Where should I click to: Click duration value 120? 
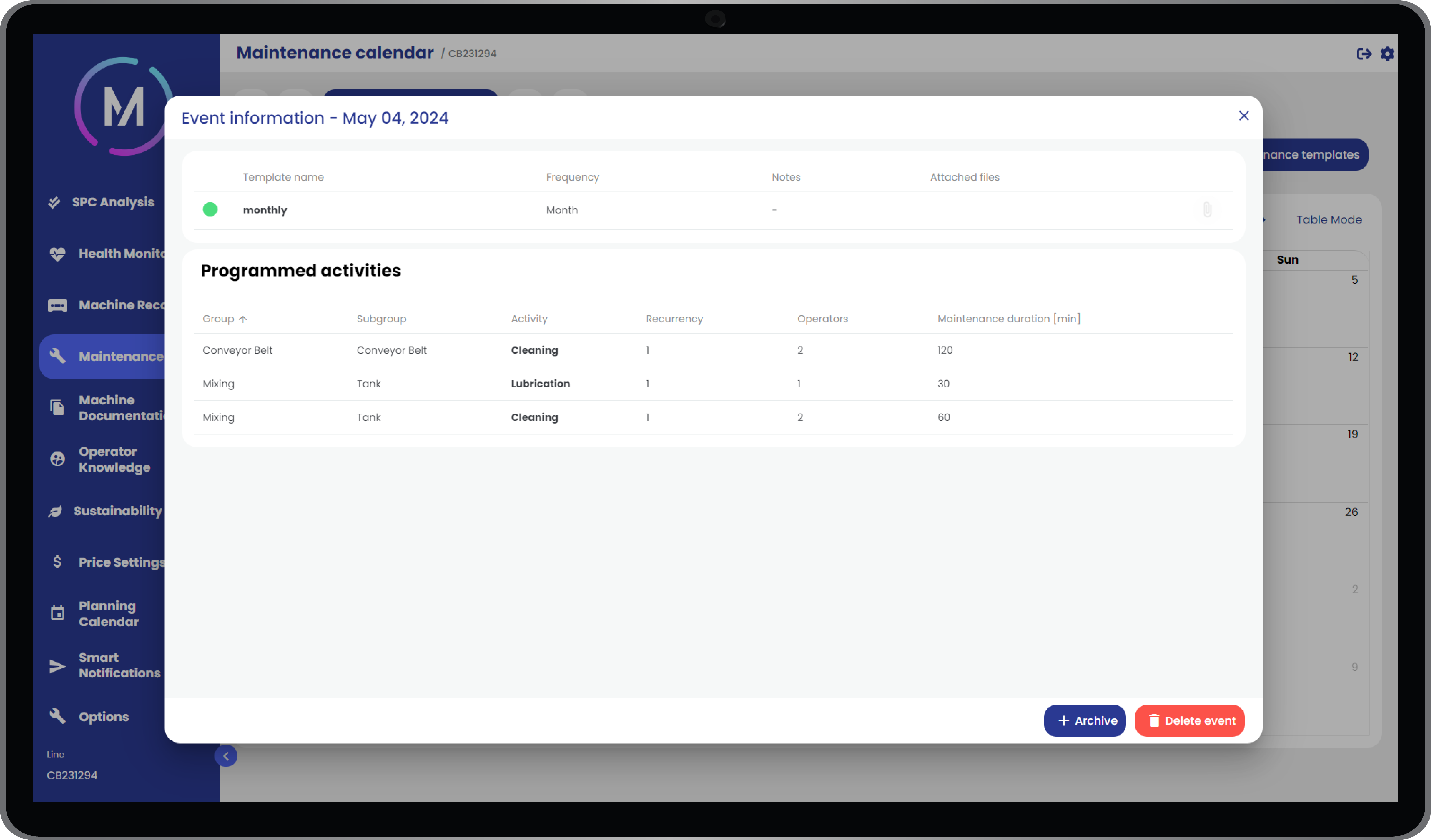point(945,350)
